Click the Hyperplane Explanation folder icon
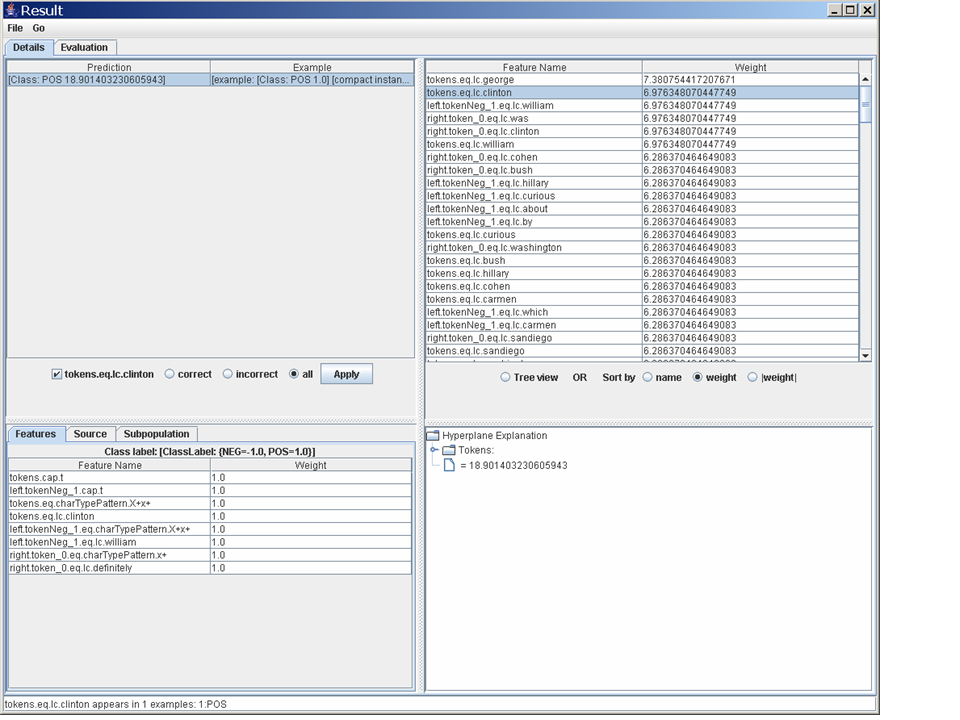 pos(432,436)
